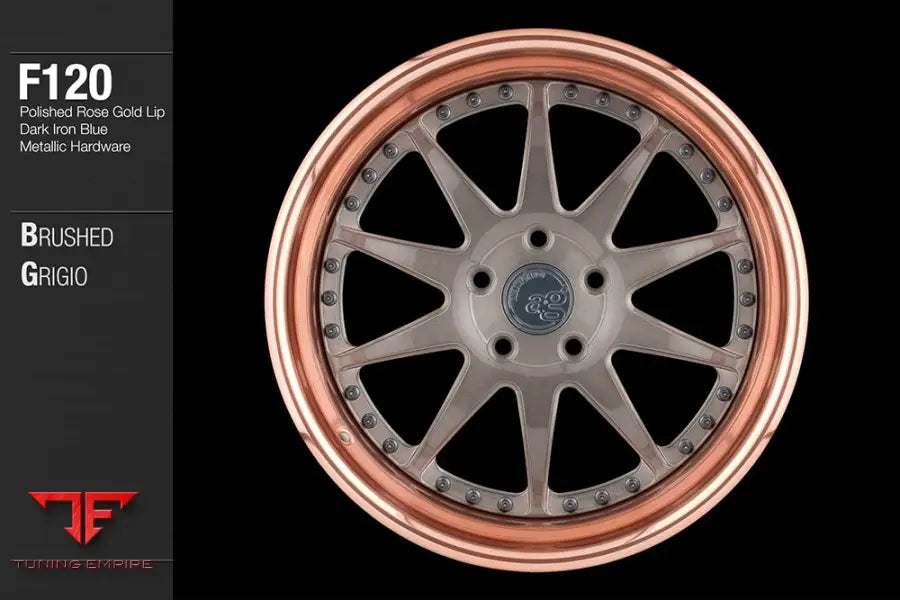
Task: Click the "Metallic Hardware" text line
Action: click(75, 147)
